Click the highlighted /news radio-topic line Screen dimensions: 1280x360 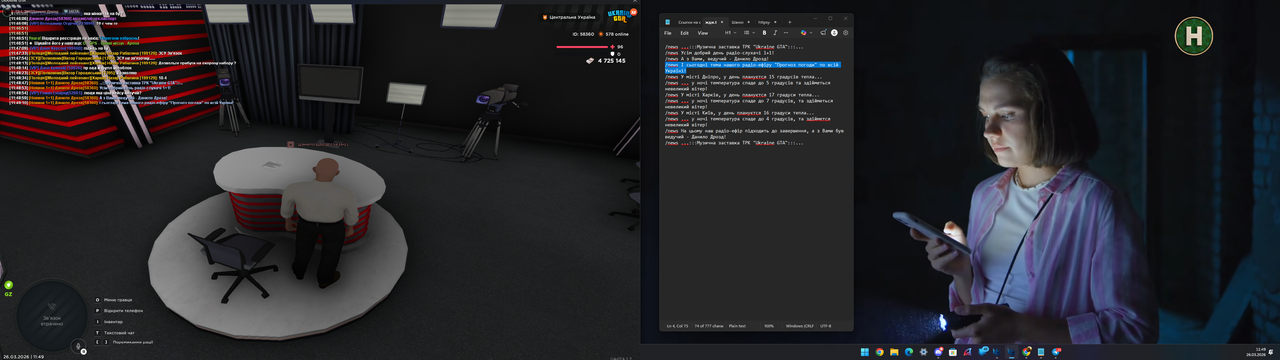[x=753, y=67]
